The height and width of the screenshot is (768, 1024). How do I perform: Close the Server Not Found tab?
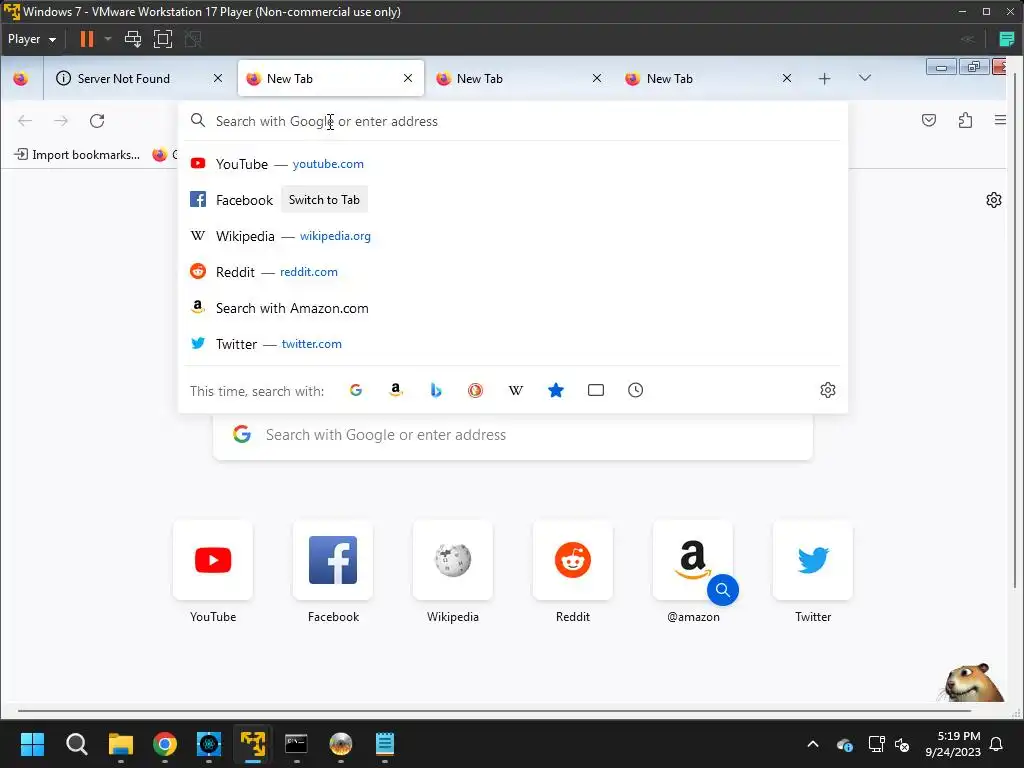click(218, 78)
